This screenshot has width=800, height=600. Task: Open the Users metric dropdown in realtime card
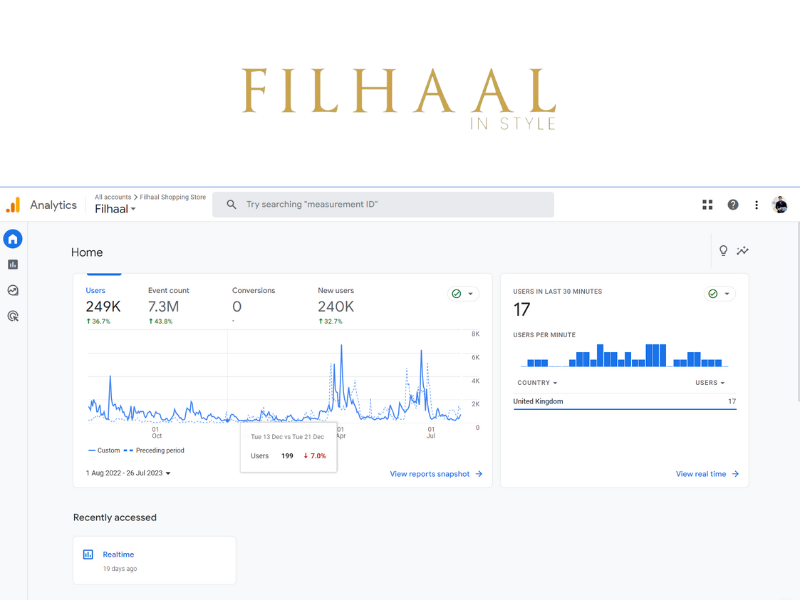click(x=709, y=383)
